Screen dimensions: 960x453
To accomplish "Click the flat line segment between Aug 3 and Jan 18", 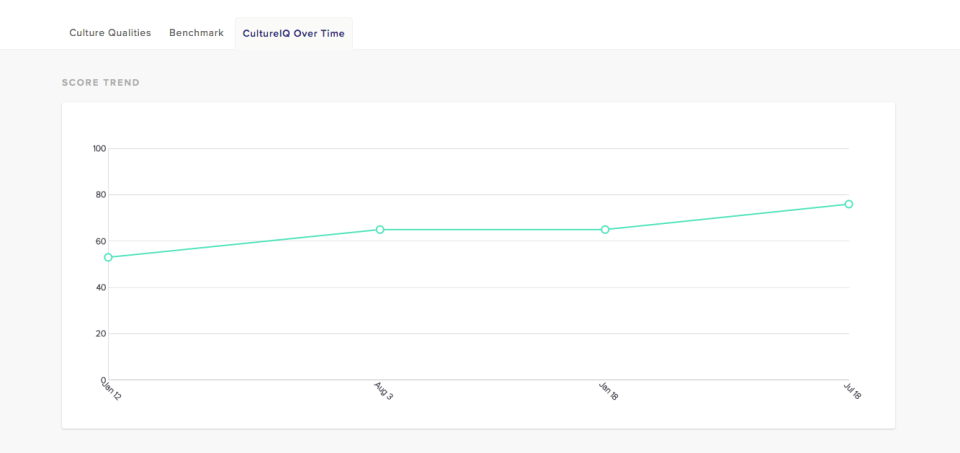I will point(492,229).
